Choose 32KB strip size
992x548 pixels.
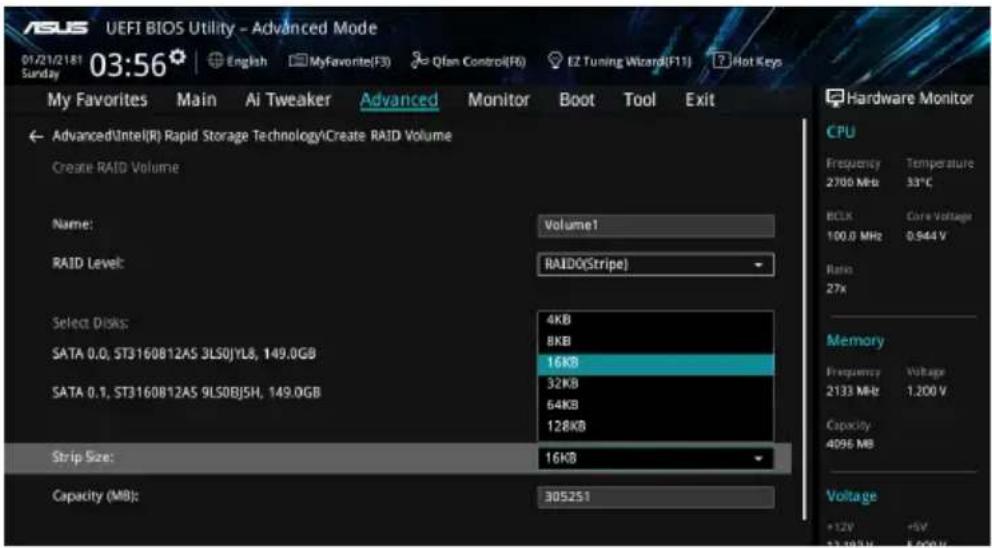[x=656, y=384]
